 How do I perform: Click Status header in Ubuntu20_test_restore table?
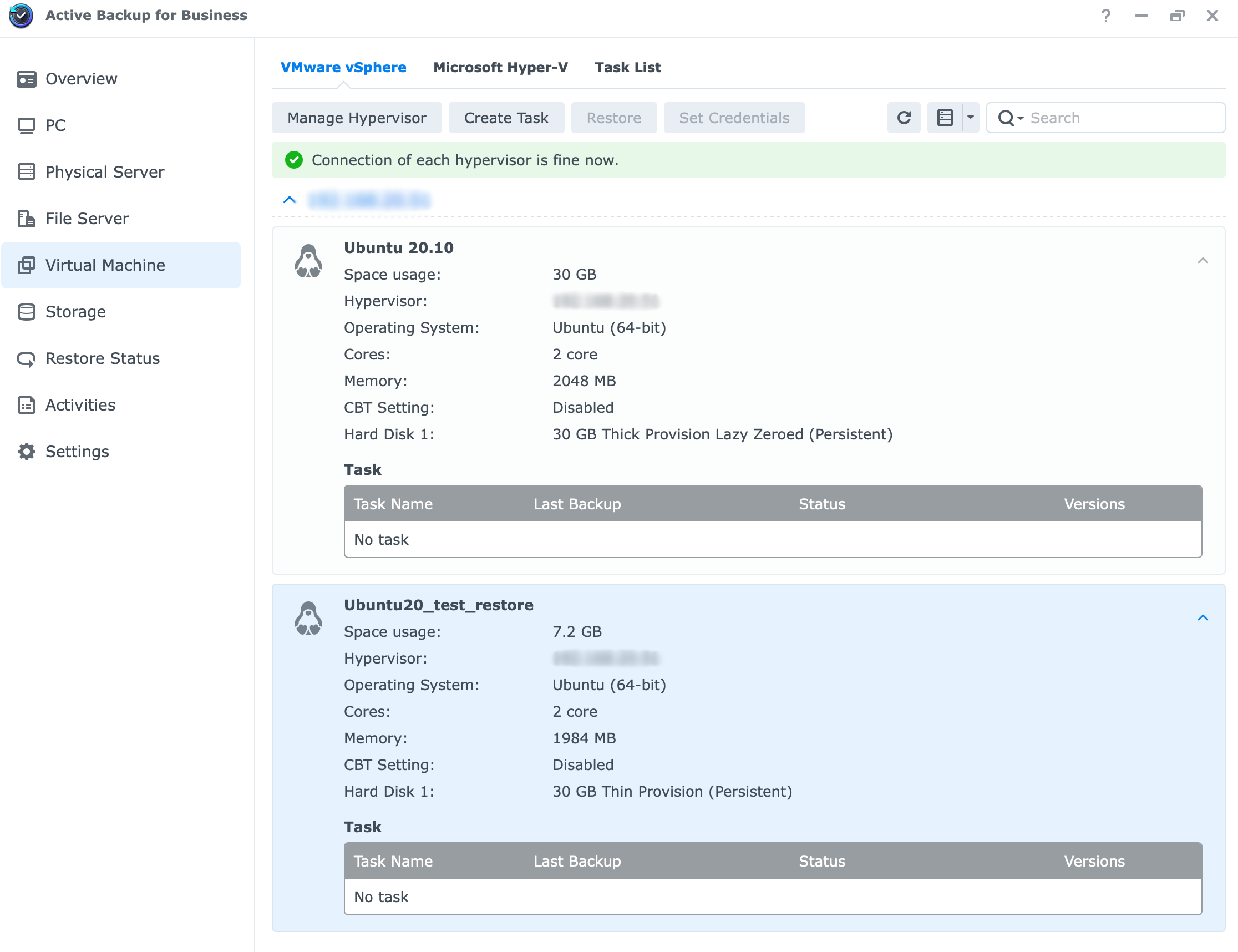coord(821,861)
